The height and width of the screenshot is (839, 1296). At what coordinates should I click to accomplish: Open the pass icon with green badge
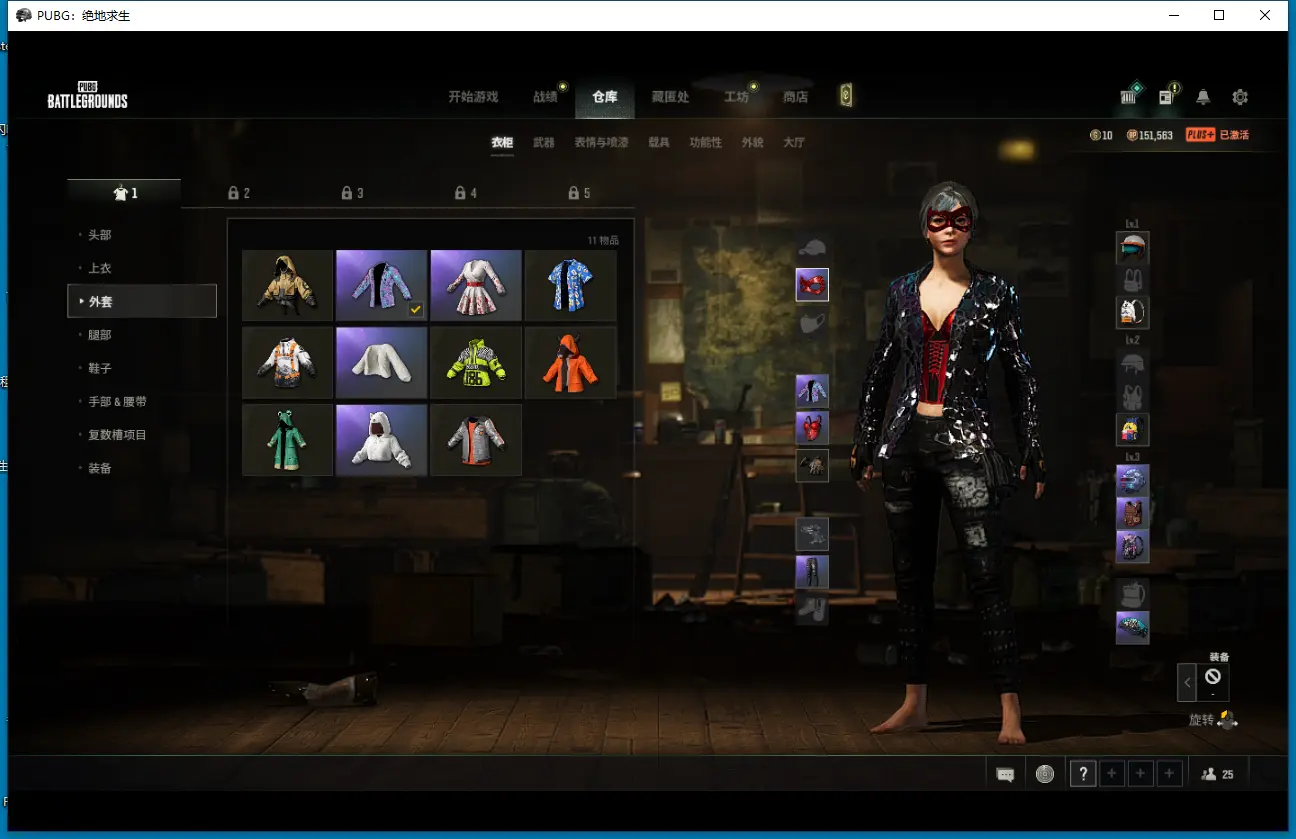pos(1130,95)
